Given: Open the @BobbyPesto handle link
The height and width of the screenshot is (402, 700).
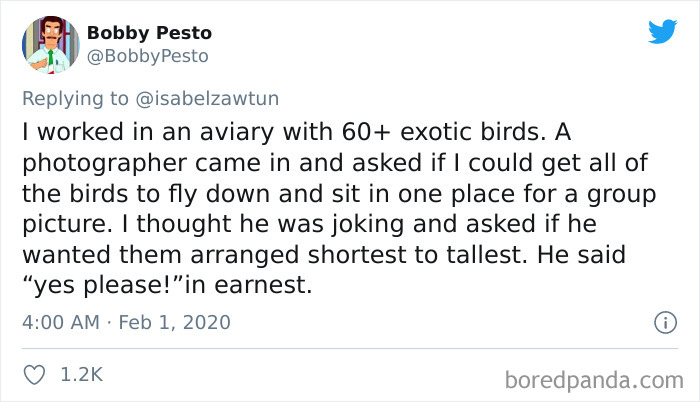Looking at the screenshot, I should pyautogui.click(x=148, y=56).
